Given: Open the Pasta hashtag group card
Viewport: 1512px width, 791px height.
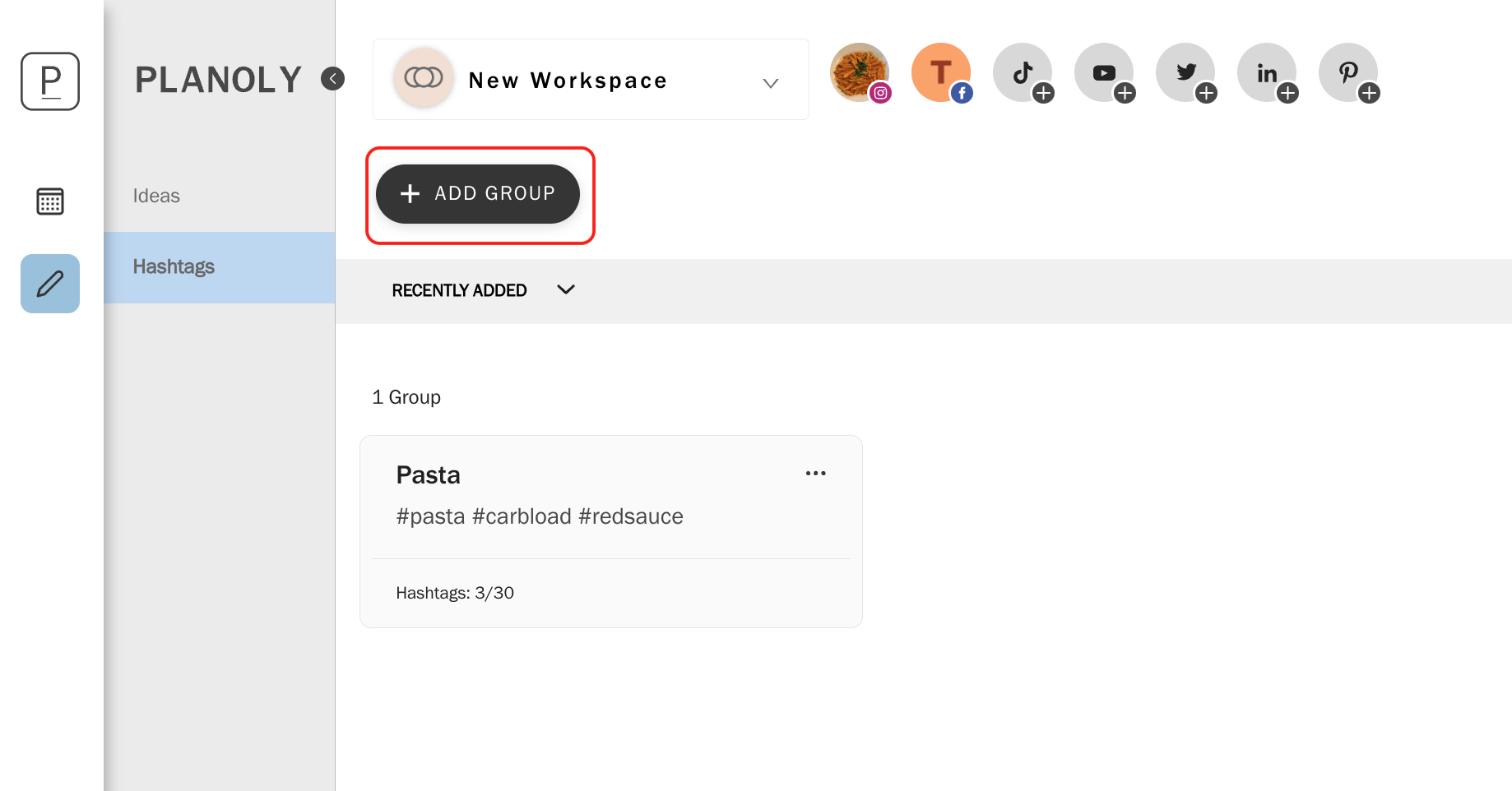Looking at the screenshot, I should pyautogui.click(x=611, y=532).
